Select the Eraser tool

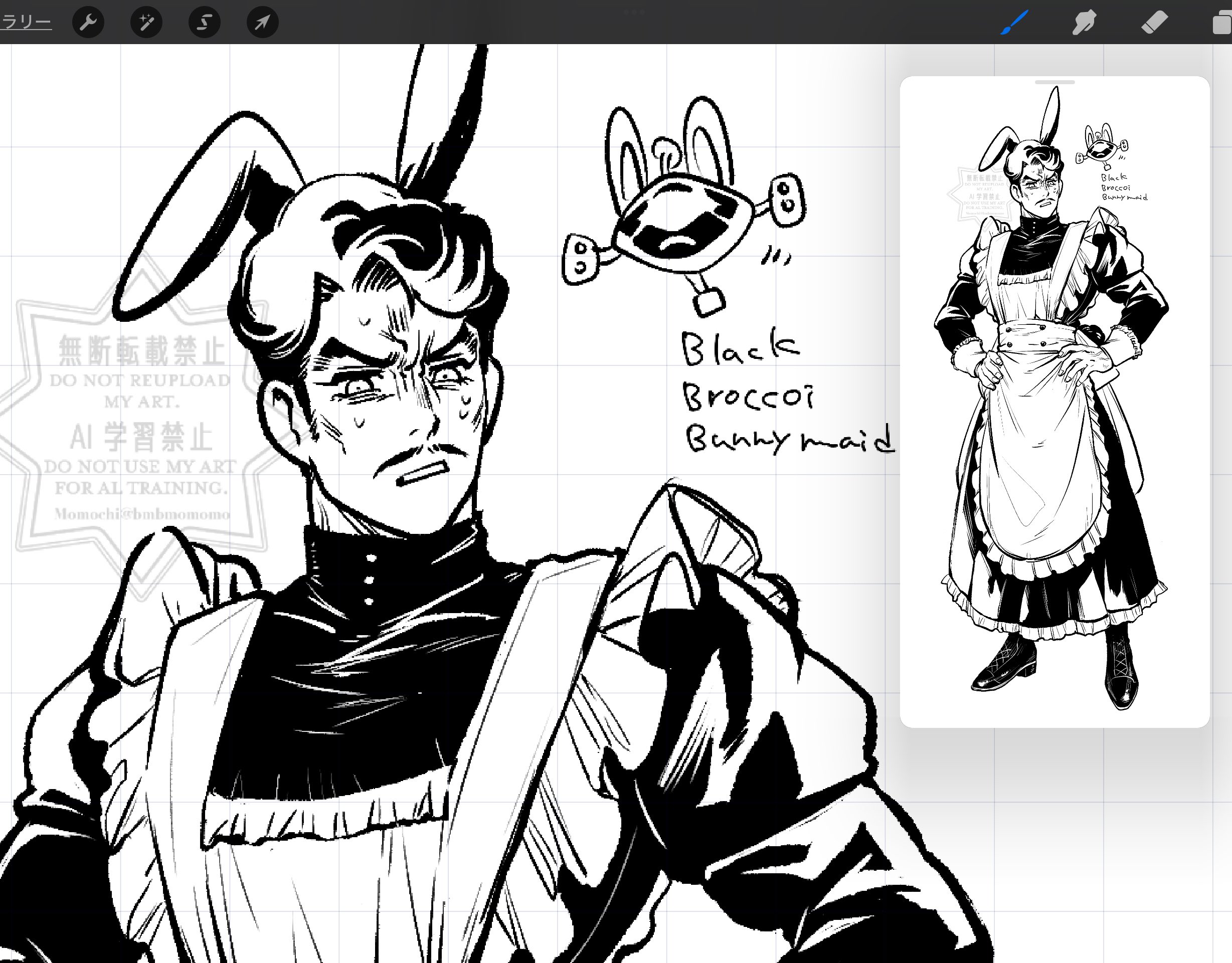(1154, 23)
